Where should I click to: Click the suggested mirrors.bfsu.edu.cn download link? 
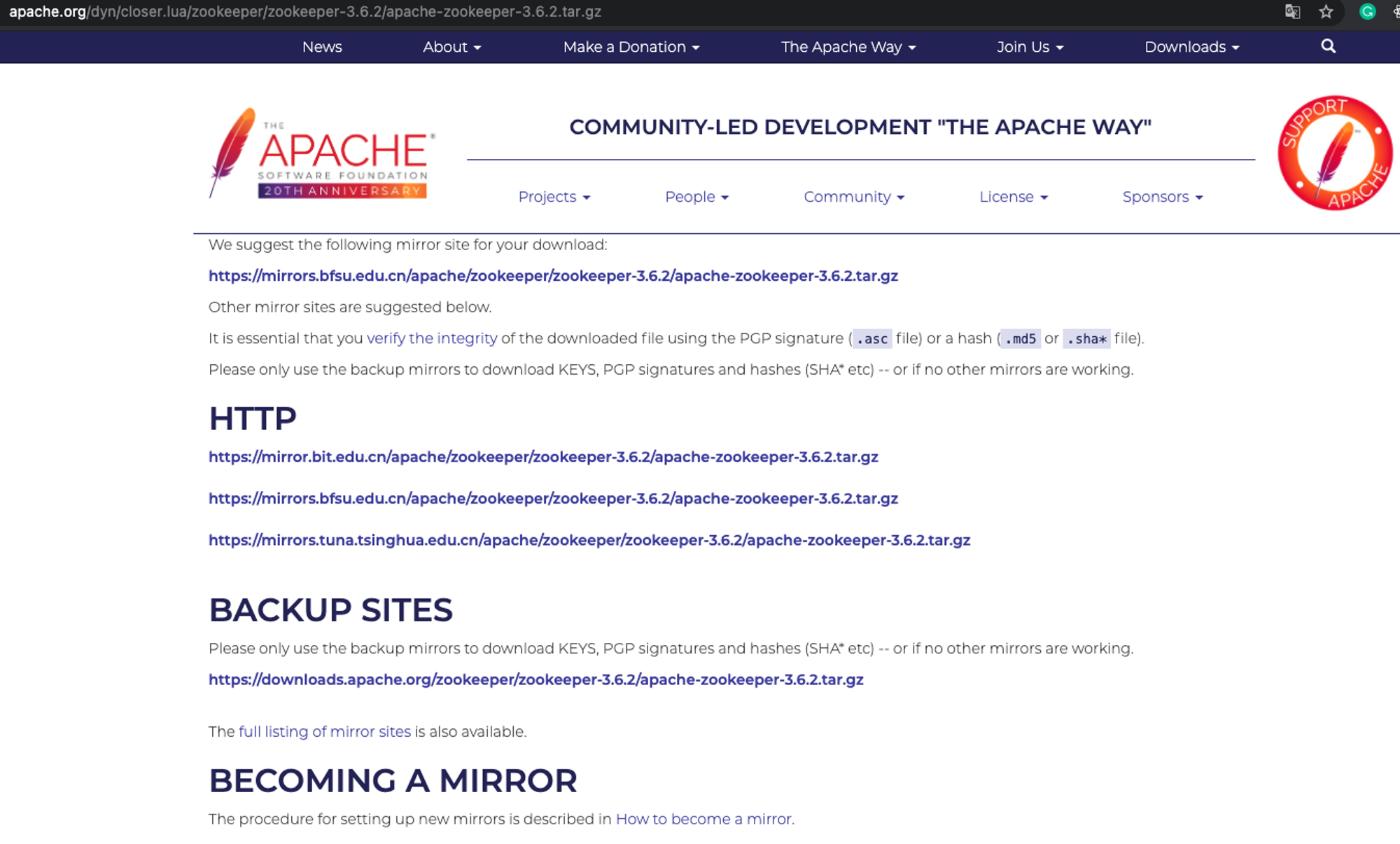(x=553, y=276)
